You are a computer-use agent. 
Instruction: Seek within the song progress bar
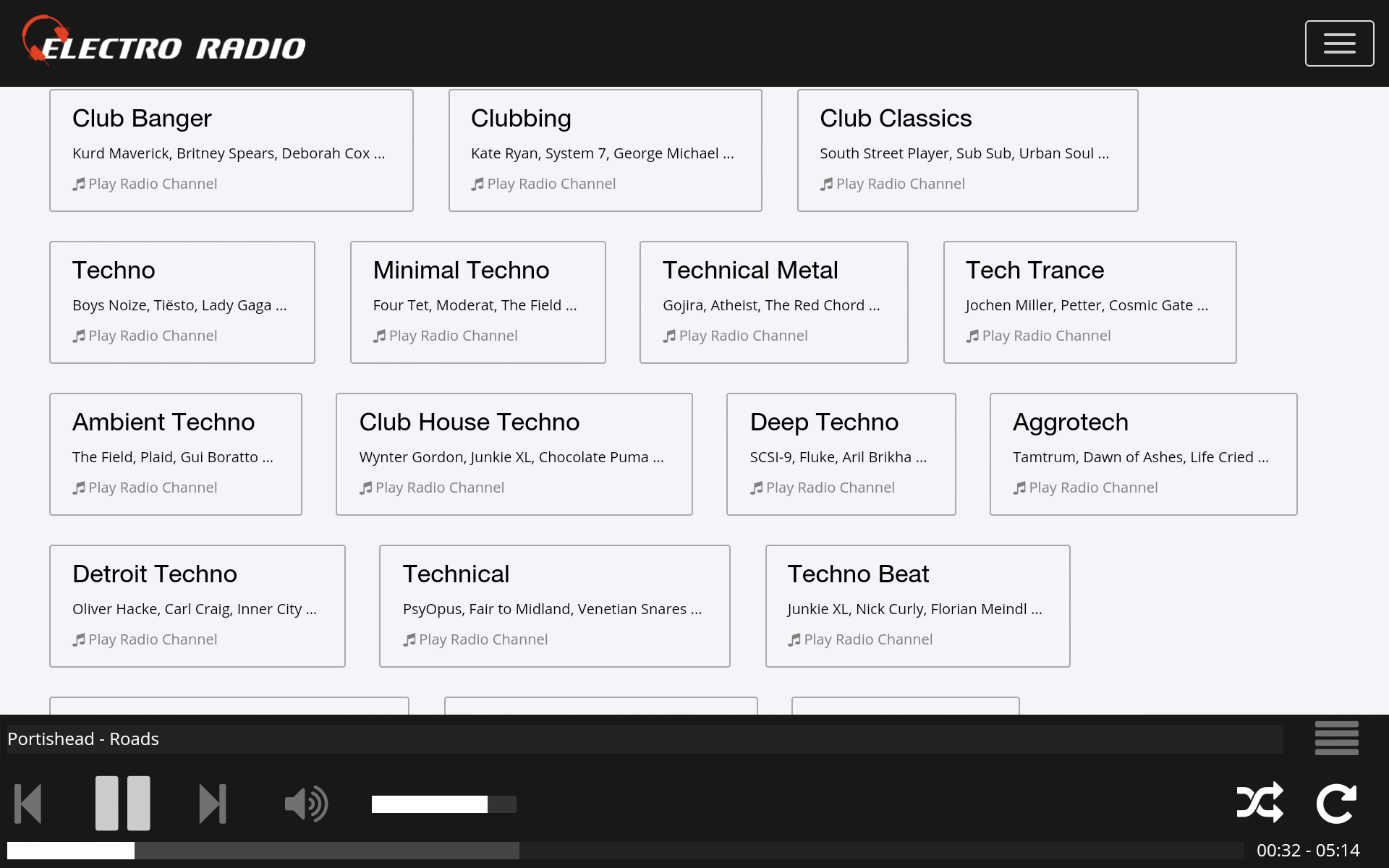625,851
